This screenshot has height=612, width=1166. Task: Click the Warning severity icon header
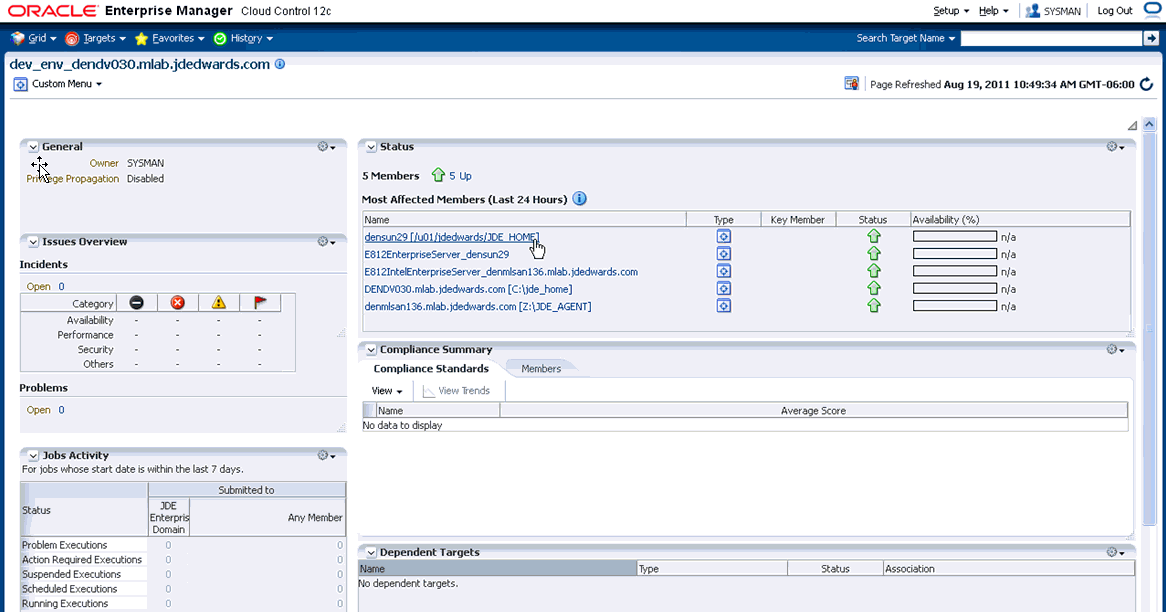(218, 303)
